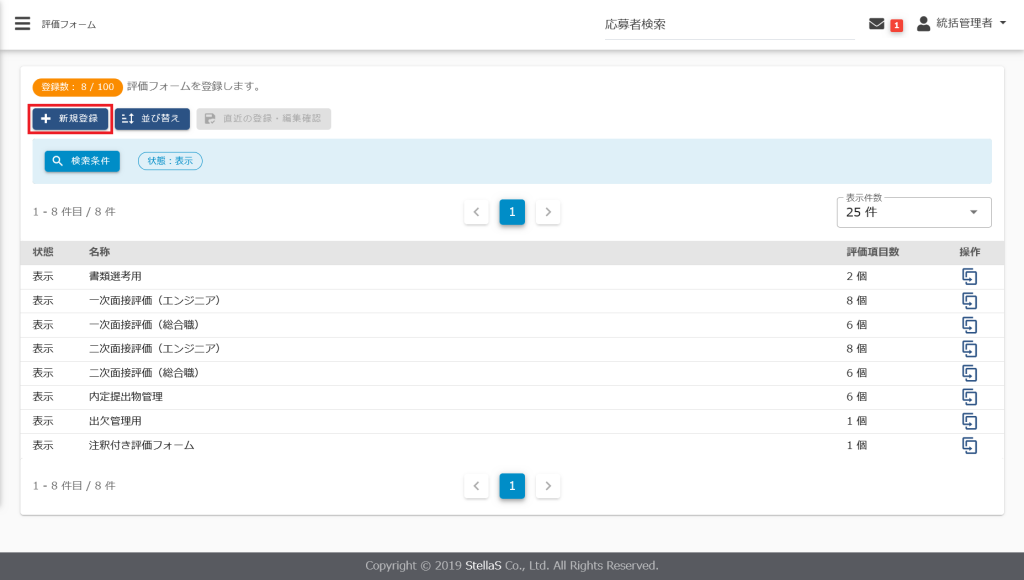Go to previous page in bottom pagination
This screenshot has height=580, width=1024.
click(x=476, y=486)
